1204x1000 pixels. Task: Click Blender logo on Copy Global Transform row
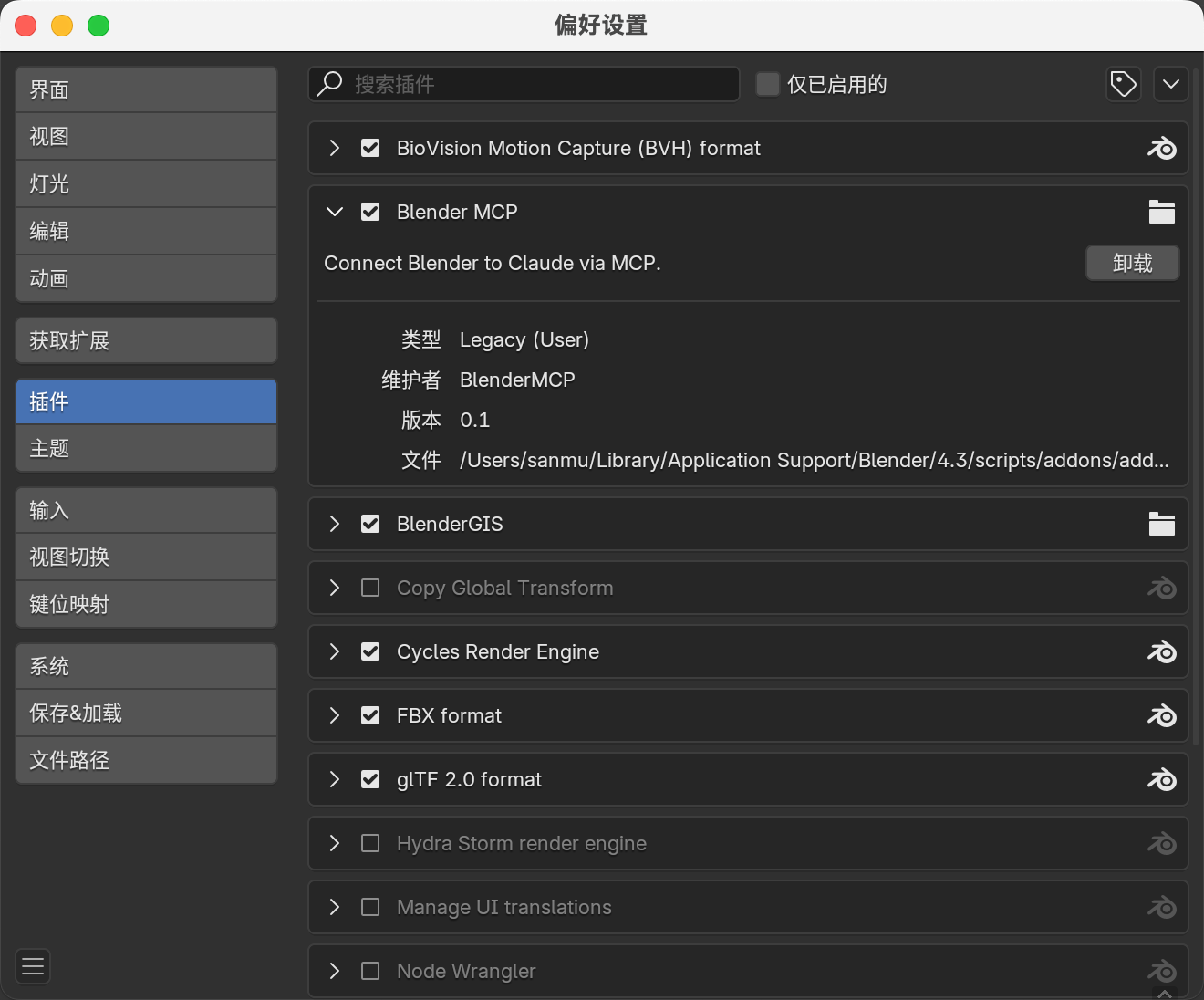[1162, 588]
